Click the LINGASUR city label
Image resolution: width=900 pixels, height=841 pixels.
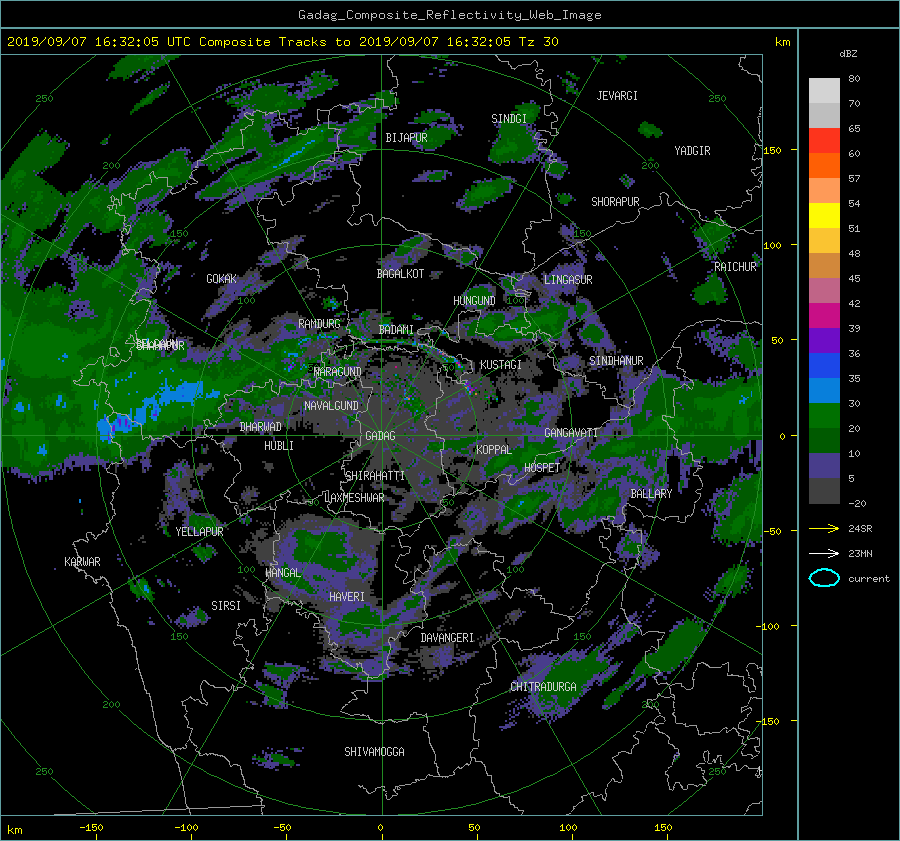pyautogui.click(x=568, y=280)
